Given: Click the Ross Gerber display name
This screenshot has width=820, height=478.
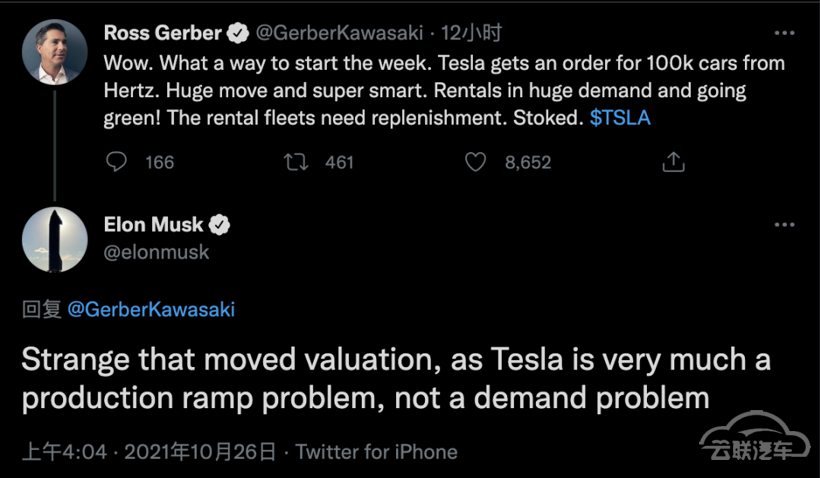Looking at the screenshot, I should pos(163,33).
